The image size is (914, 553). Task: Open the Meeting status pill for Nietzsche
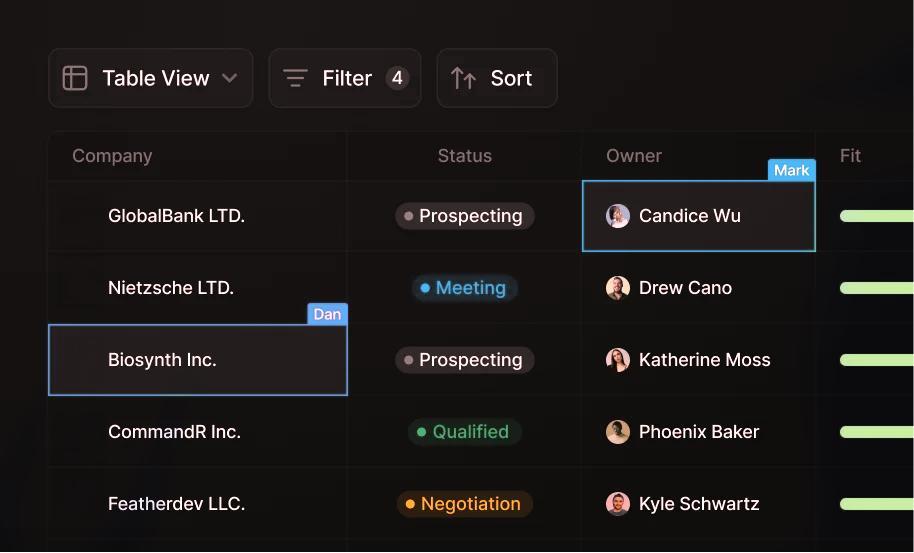(x=465, y=288)
